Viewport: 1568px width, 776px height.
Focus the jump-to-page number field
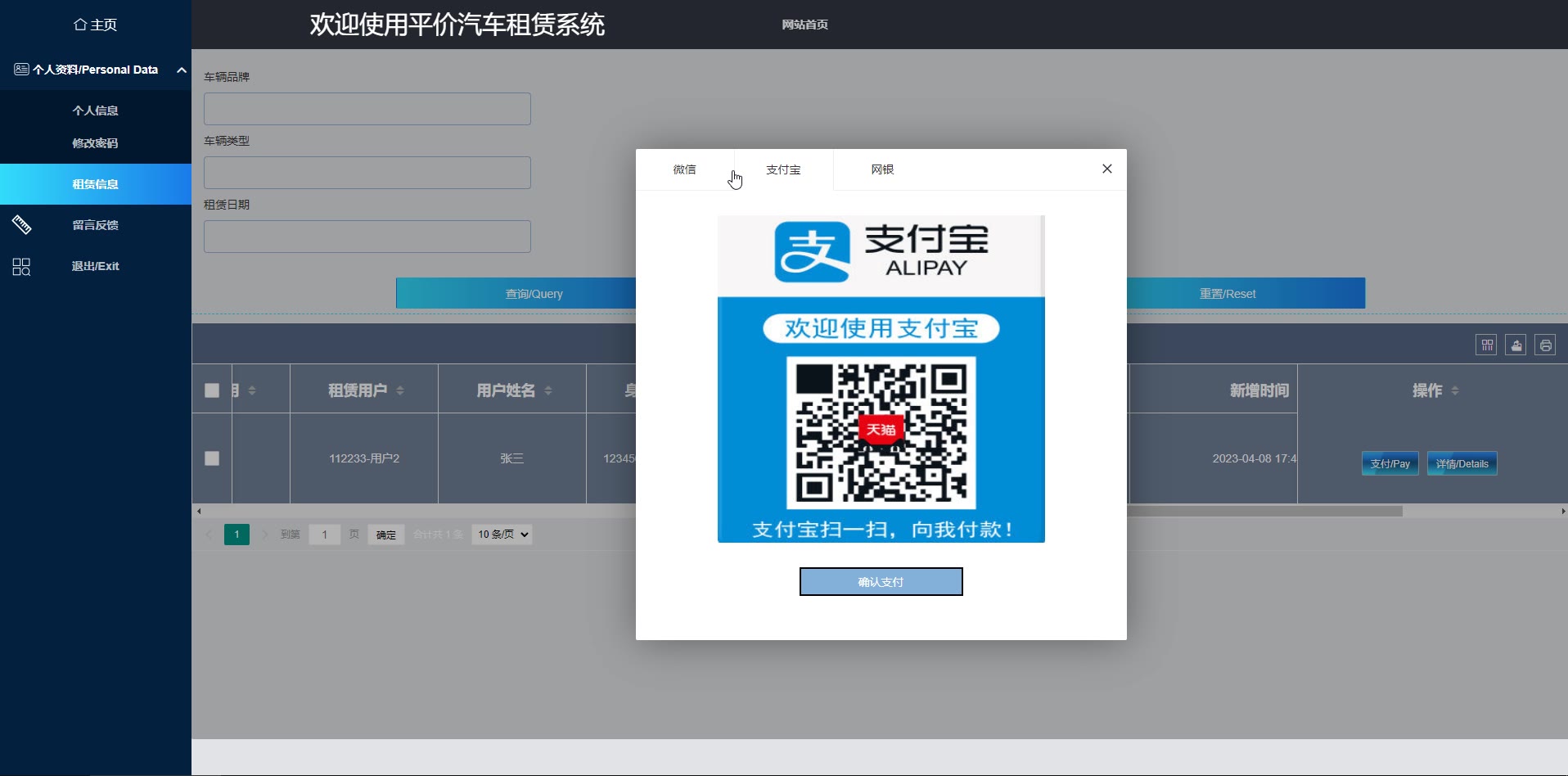(325, 535)
